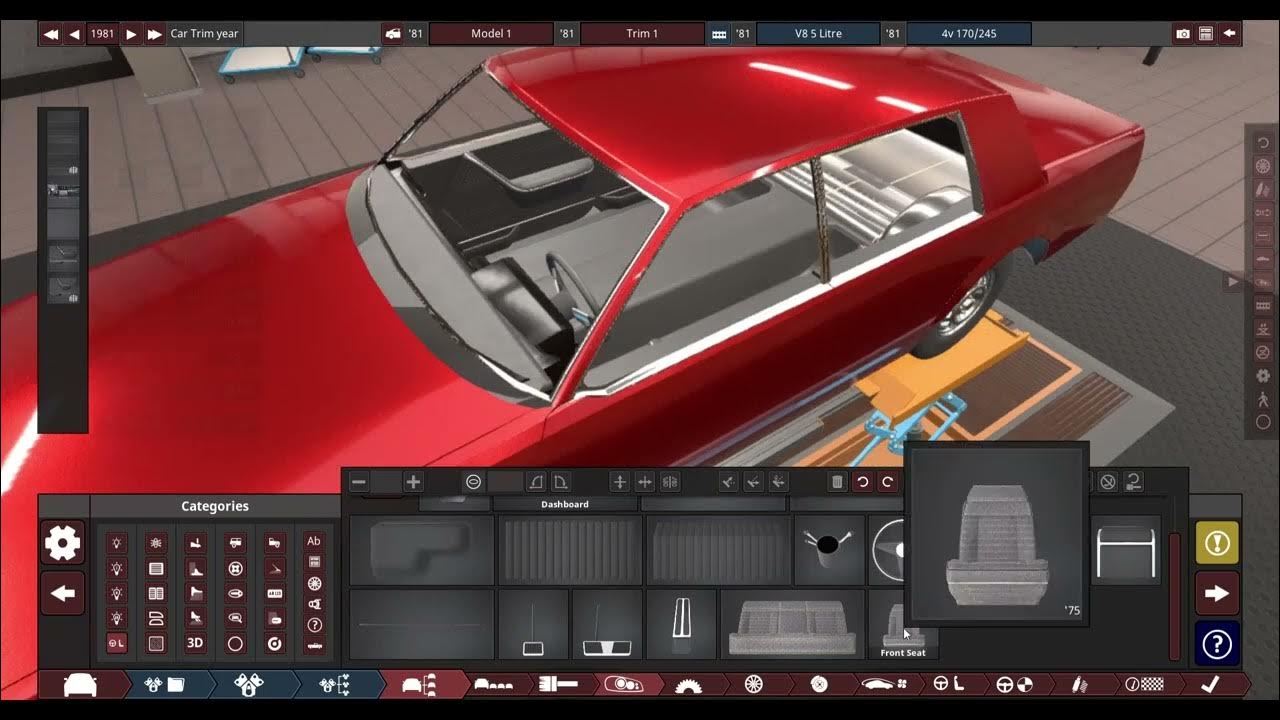This screenshot has height=720, width=1280.
Task: Choose the three-seat rear bench thumbnail
Action: coord(792,624)
